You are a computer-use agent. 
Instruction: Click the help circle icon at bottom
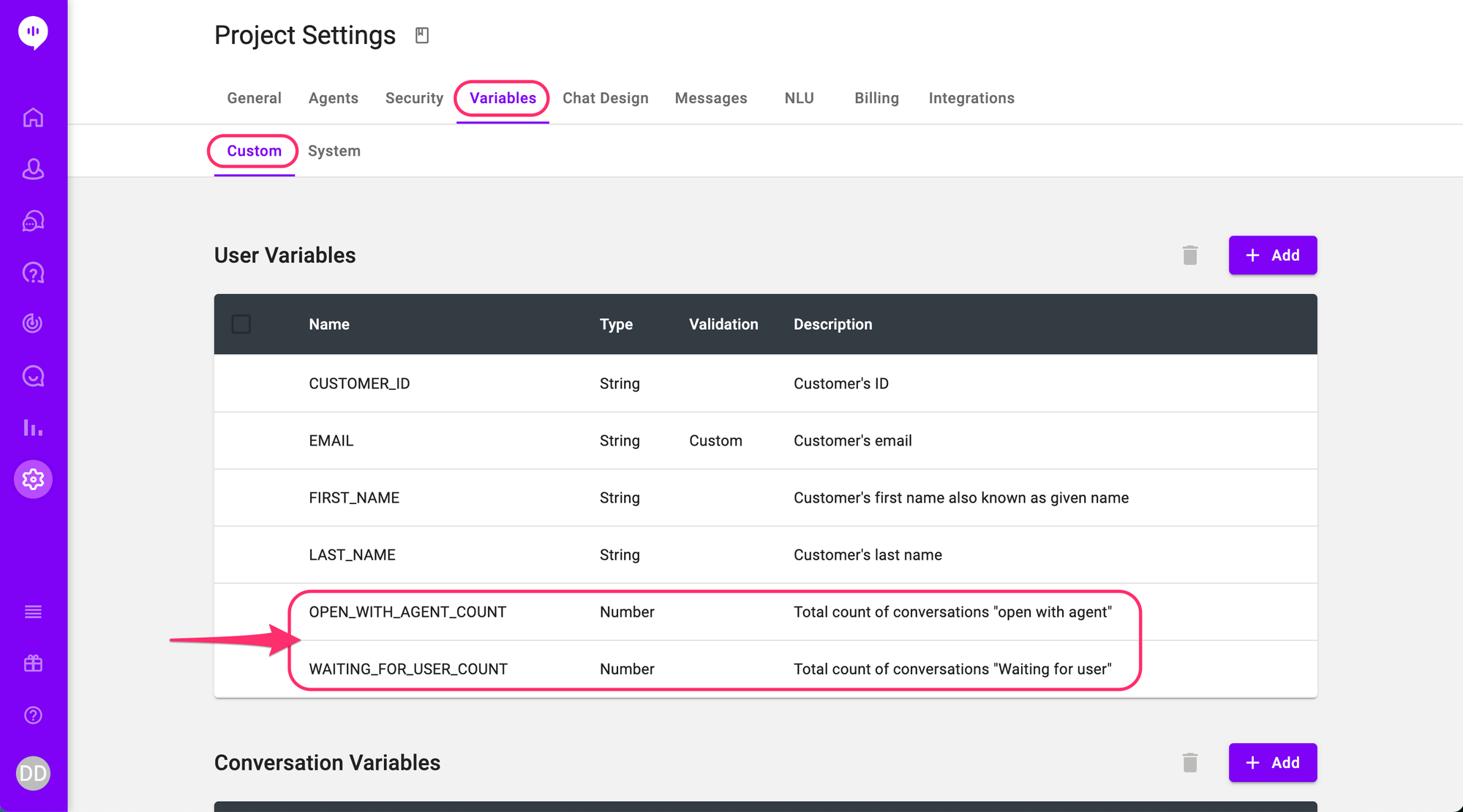(x=33, y=715)
